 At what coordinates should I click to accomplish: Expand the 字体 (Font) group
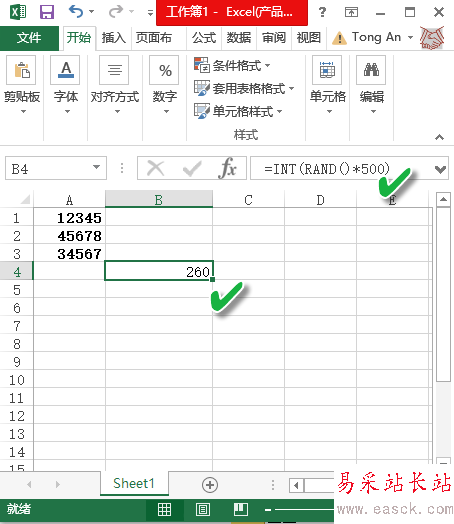coord(65,85)
